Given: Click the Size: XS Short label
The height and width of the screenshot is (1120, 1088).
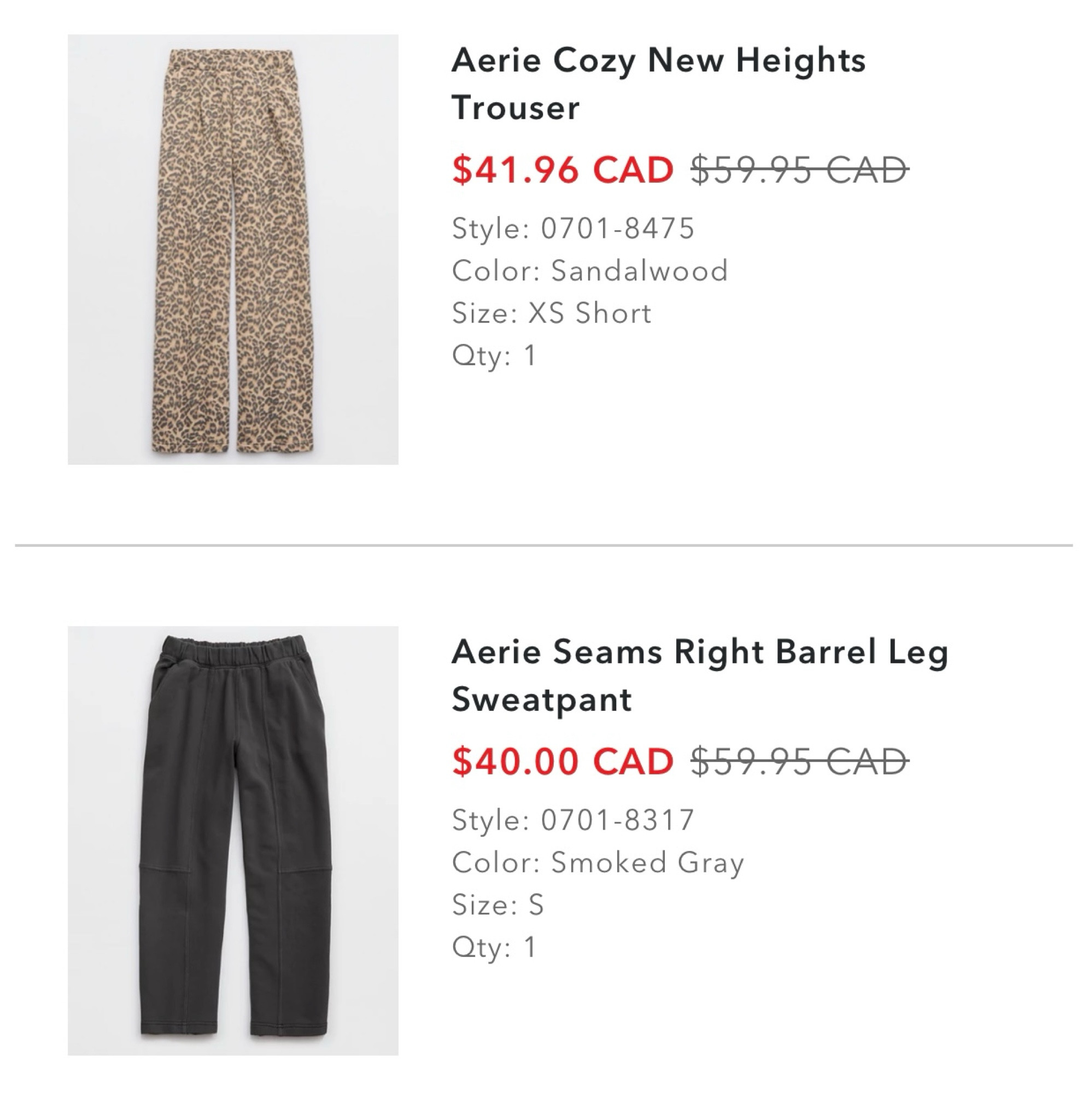Looking at the screenshot, I should tap(551, 313).
